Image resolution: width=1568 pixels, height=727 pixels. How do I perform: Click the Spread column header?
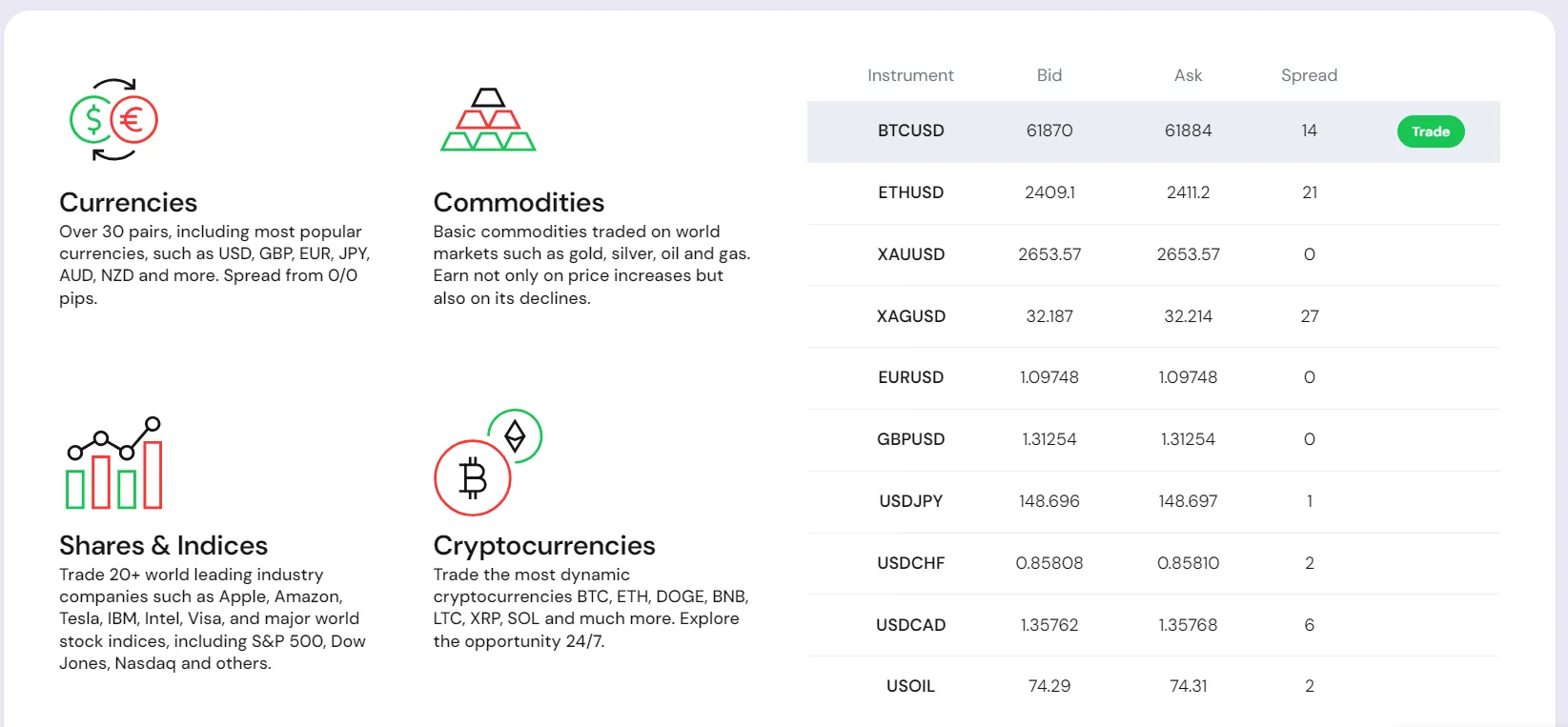(x=1309, y=75)
